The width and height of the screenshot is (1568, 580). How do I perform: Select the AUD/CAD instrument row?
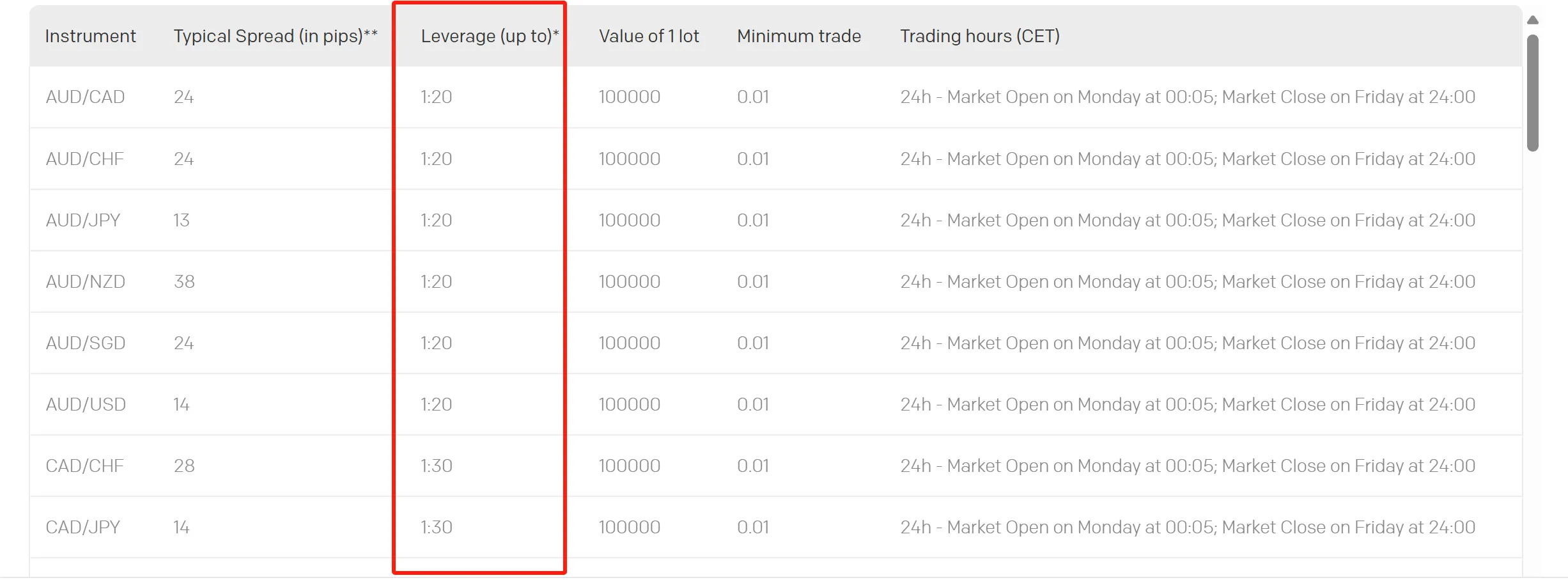tap(776, 97)
